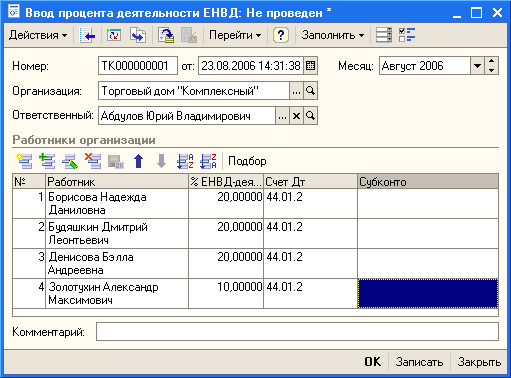This screenshot has height=378, width=511.
Task: Click the 44.01.2 account cell for Денисова
Action: tap(310, 264)
